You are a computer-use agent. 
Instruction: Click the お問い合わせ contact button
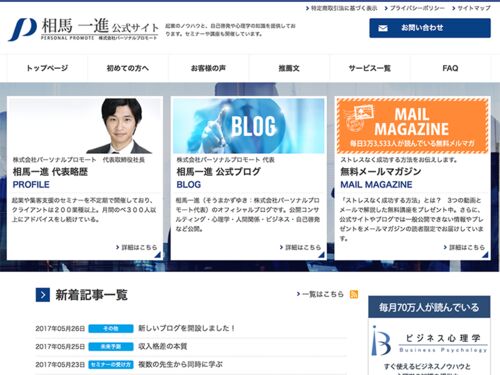430,28
